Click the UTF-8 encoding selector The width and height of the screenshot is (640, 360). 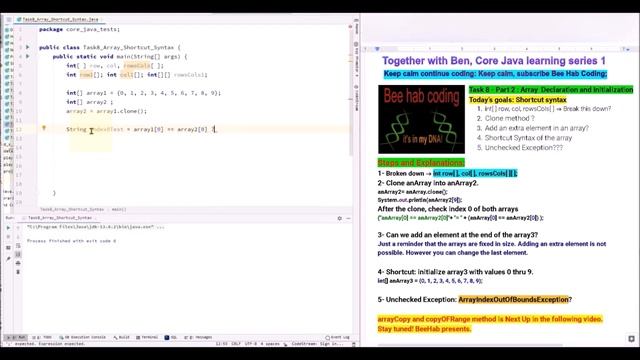click(251, 344)
